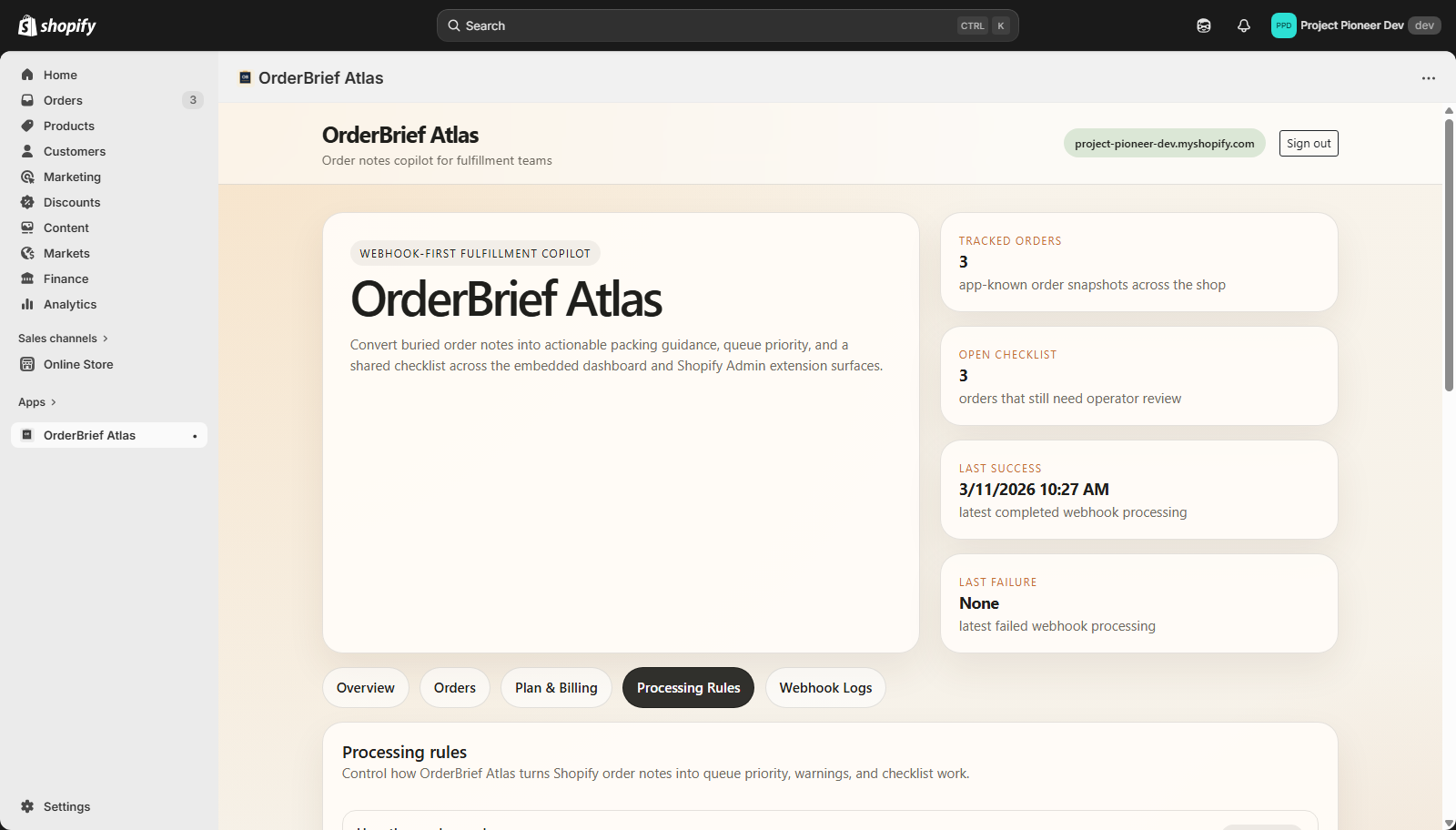Open Products in the sidebar
Image resolution: width=1456 pixels, height=830 pixels.
[109, 126]
